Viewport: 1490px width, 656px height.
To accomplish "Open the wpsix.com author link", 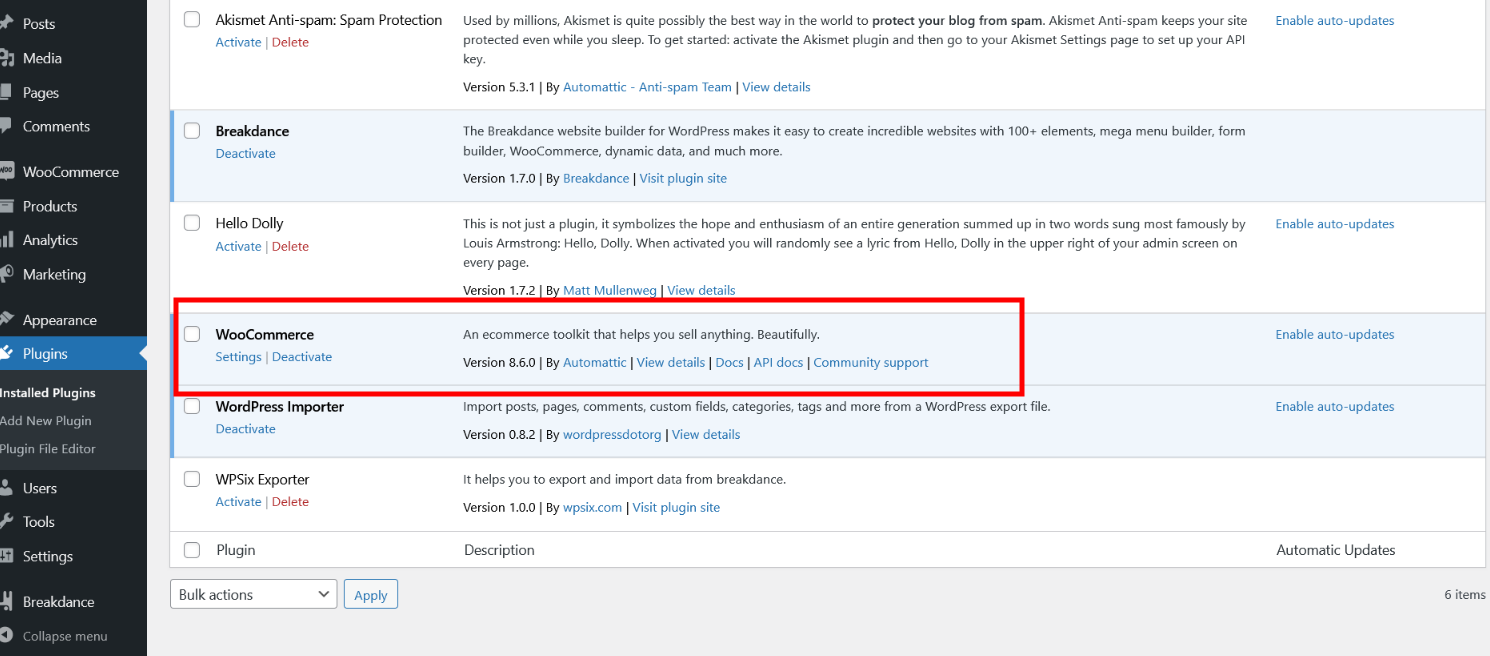I will 593,507.
